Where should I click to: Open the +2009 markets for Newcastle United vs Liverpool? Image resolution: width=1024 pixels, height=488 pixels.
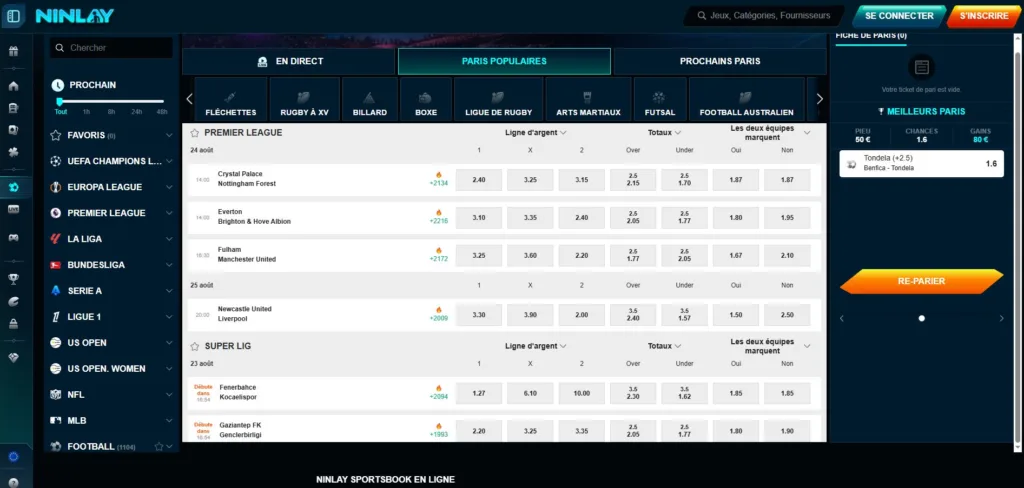[438, 318]
